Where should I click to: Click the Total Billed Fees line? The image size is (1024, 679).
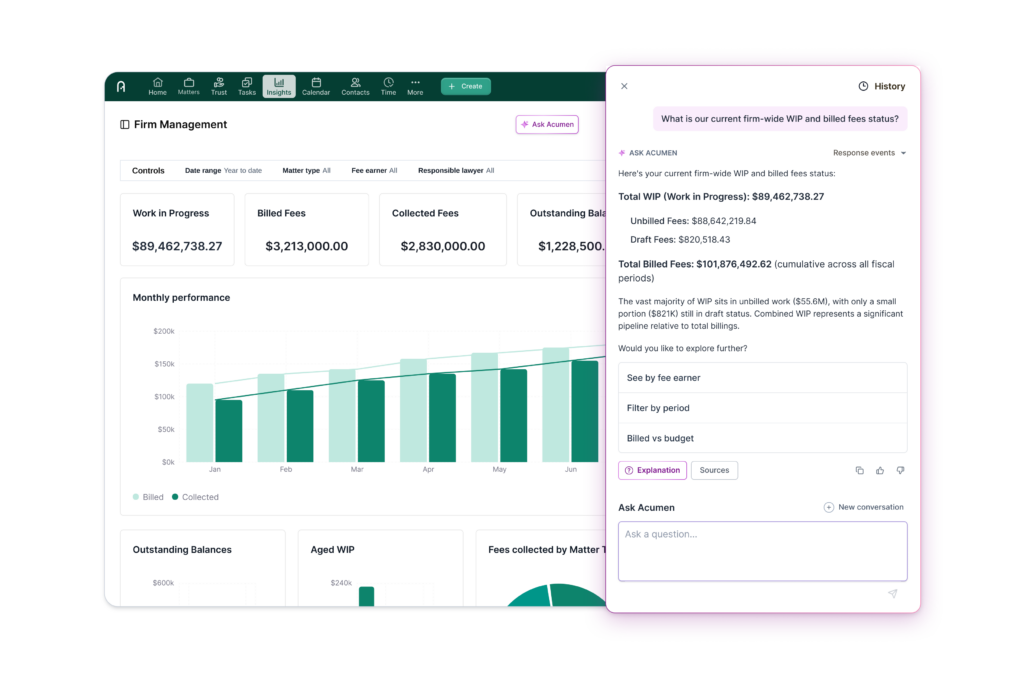[x=756, y=271]
